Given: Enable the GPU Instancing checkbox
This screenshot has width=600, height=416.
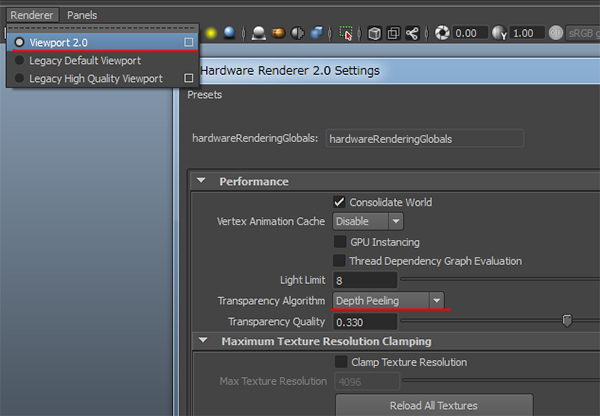Looking at the screenshot, I should pos(341,242).
